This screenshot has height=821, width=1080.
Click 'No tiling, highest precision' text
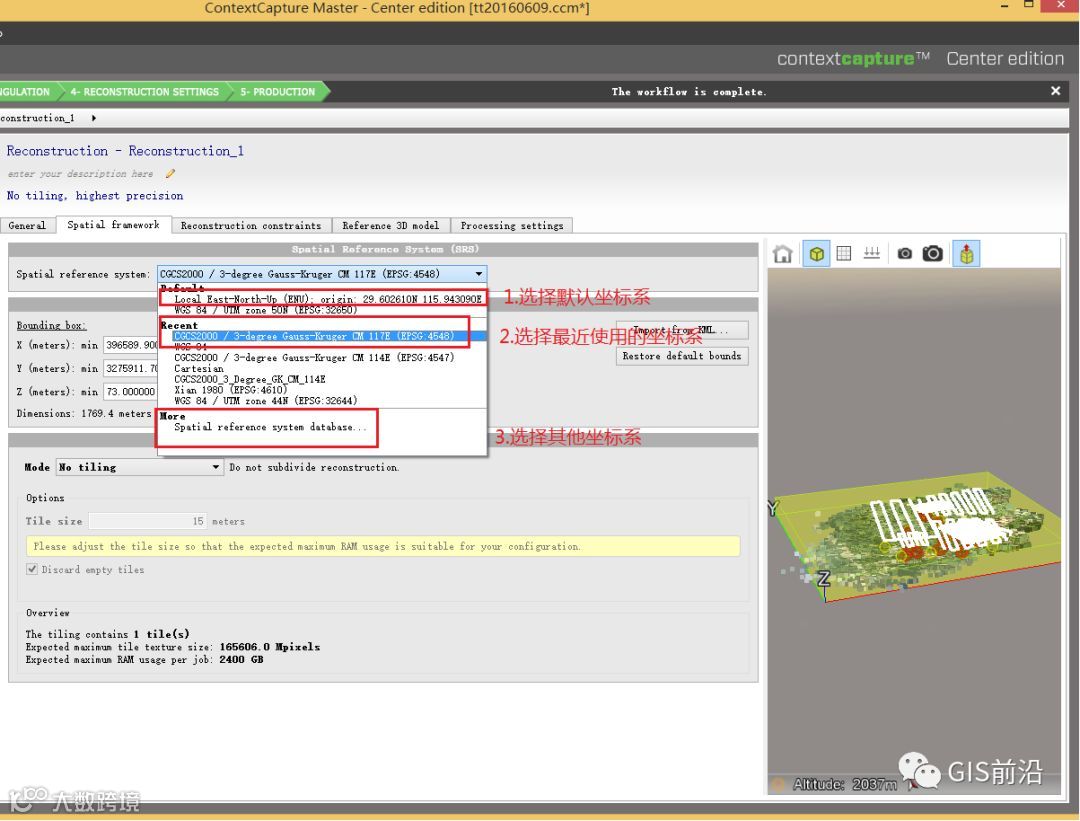point(95,196)
